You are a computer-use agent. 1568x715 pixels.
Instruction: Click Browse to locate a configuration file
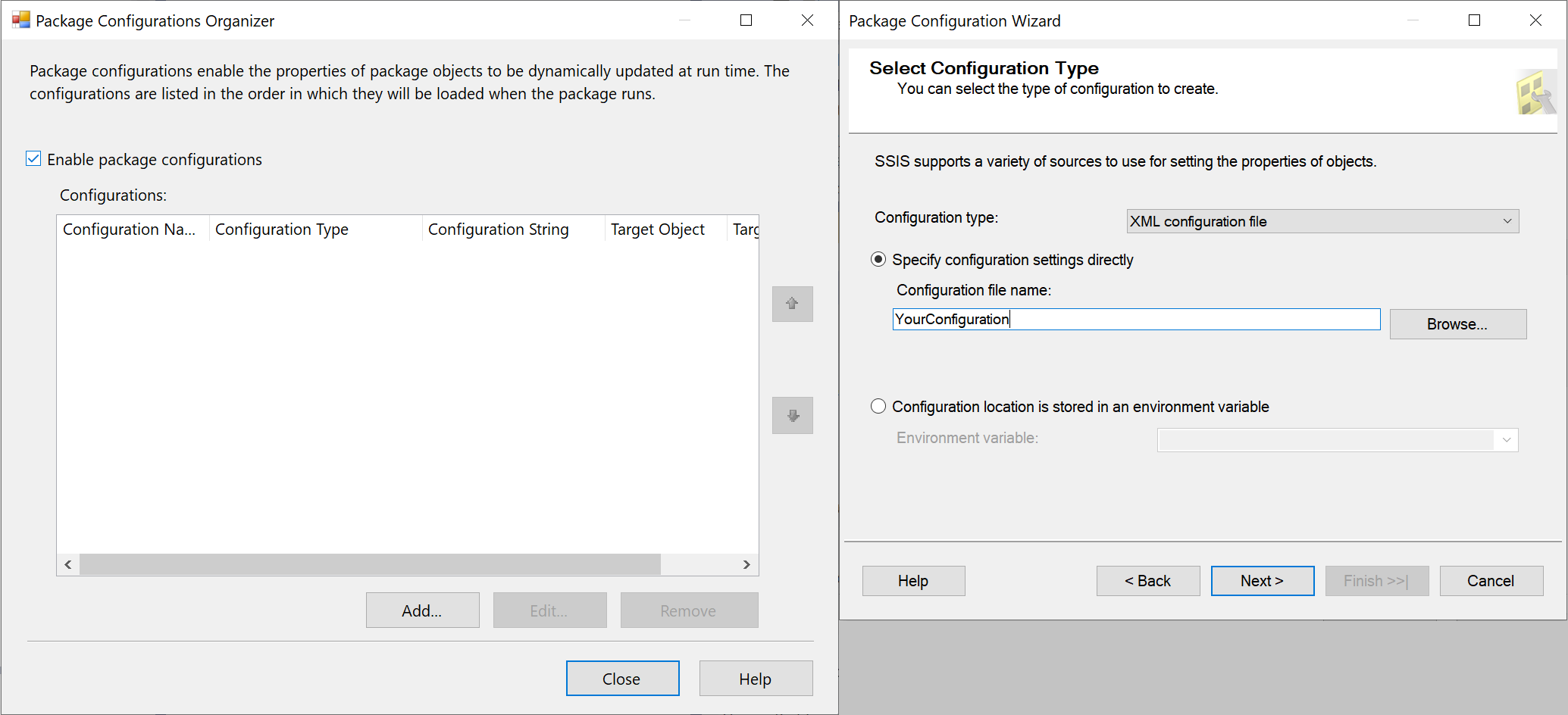click(1457, 323)
